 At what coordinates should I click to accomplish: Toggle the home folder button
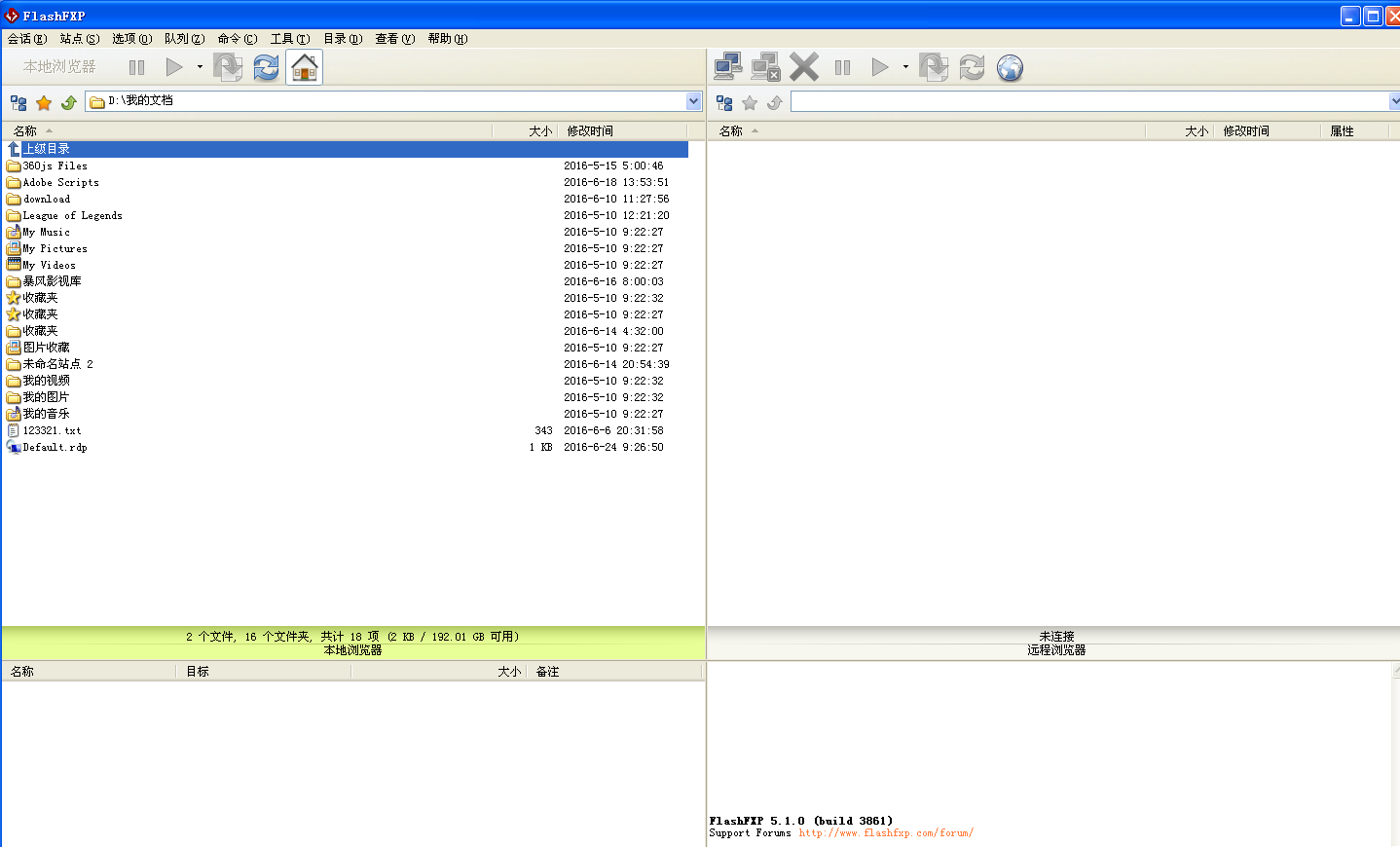303,66
